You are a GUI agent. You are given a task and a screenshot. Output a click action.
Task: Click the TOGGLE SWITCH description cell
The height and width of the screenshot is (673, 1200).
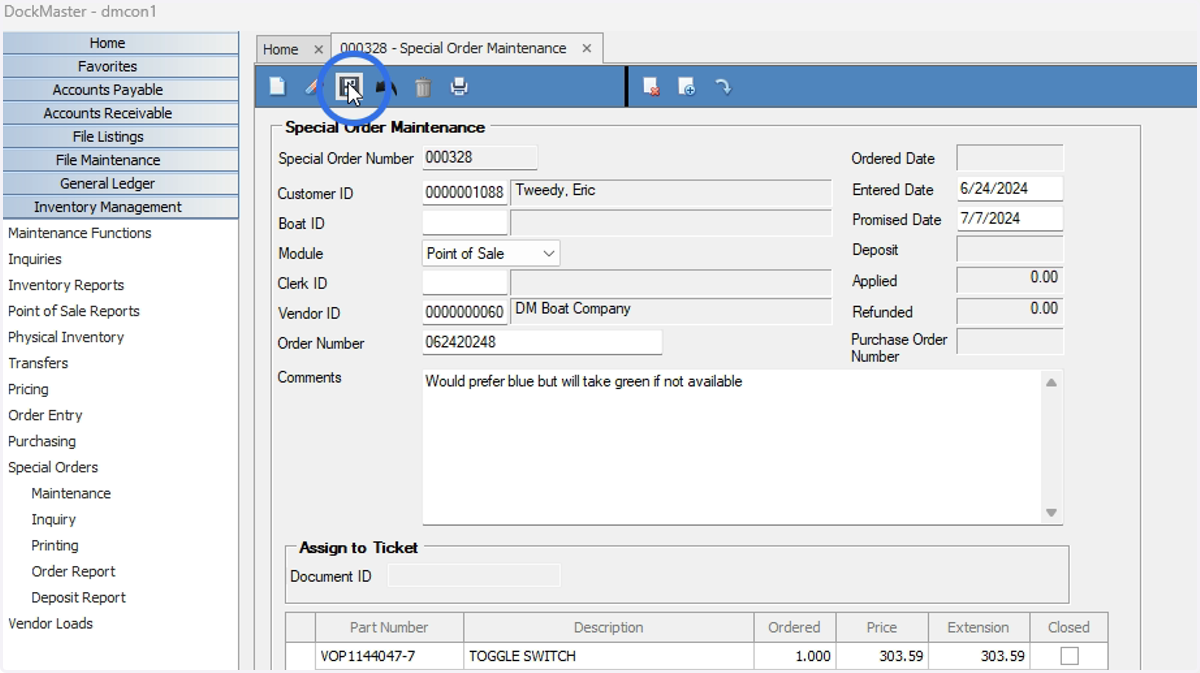point(608,656)
